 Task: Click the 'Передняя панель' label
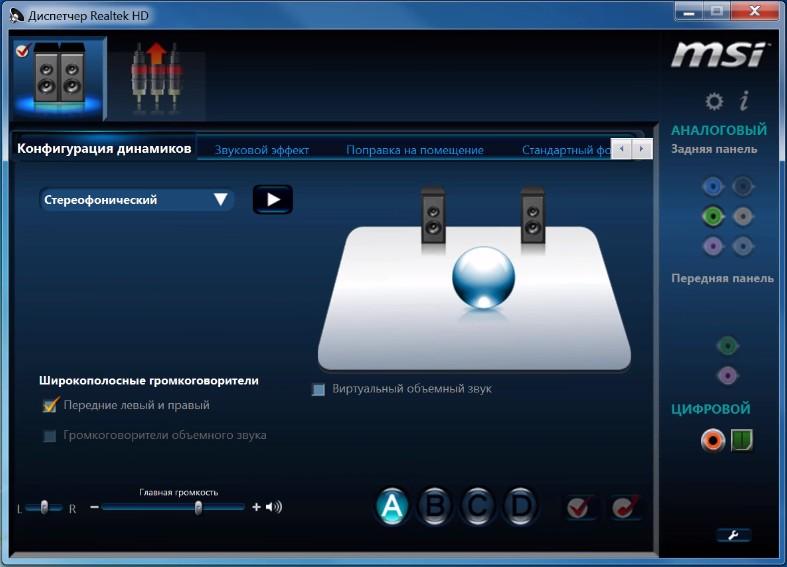tap(722, 278)
